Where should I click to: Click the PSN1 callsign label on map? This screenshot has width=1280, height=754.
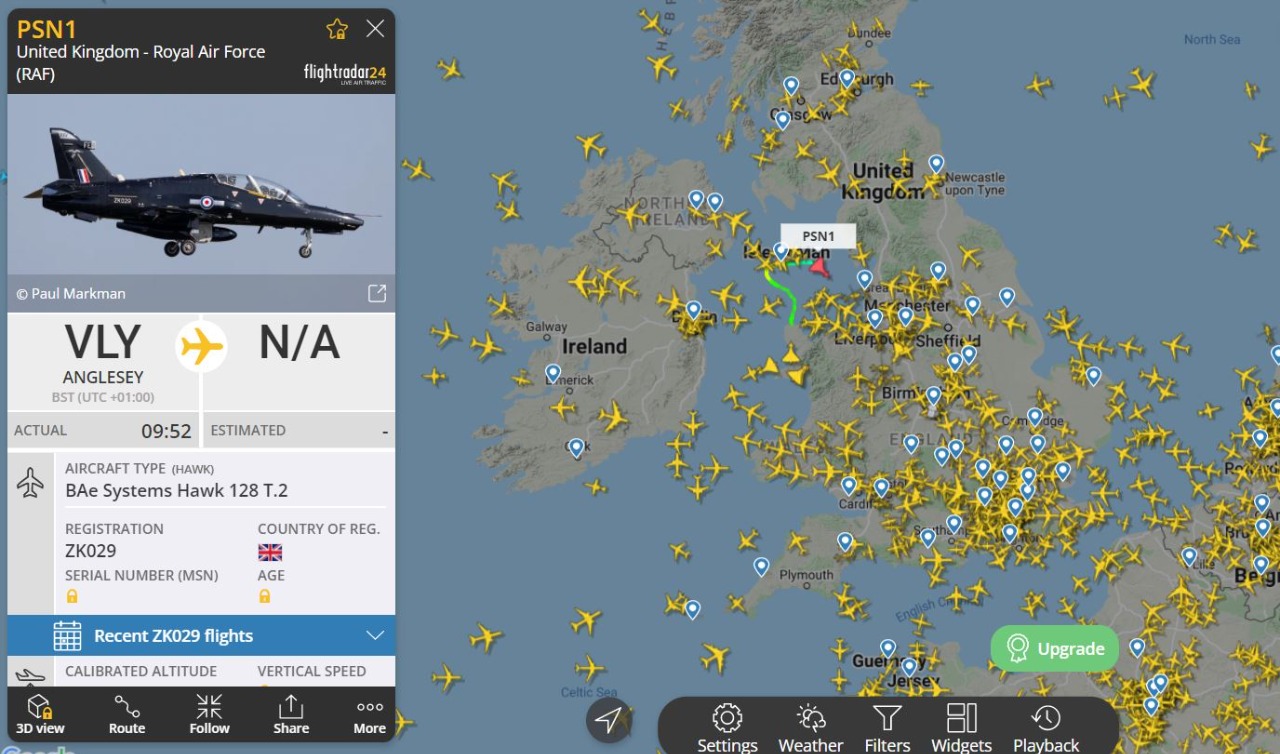point(818,236)
